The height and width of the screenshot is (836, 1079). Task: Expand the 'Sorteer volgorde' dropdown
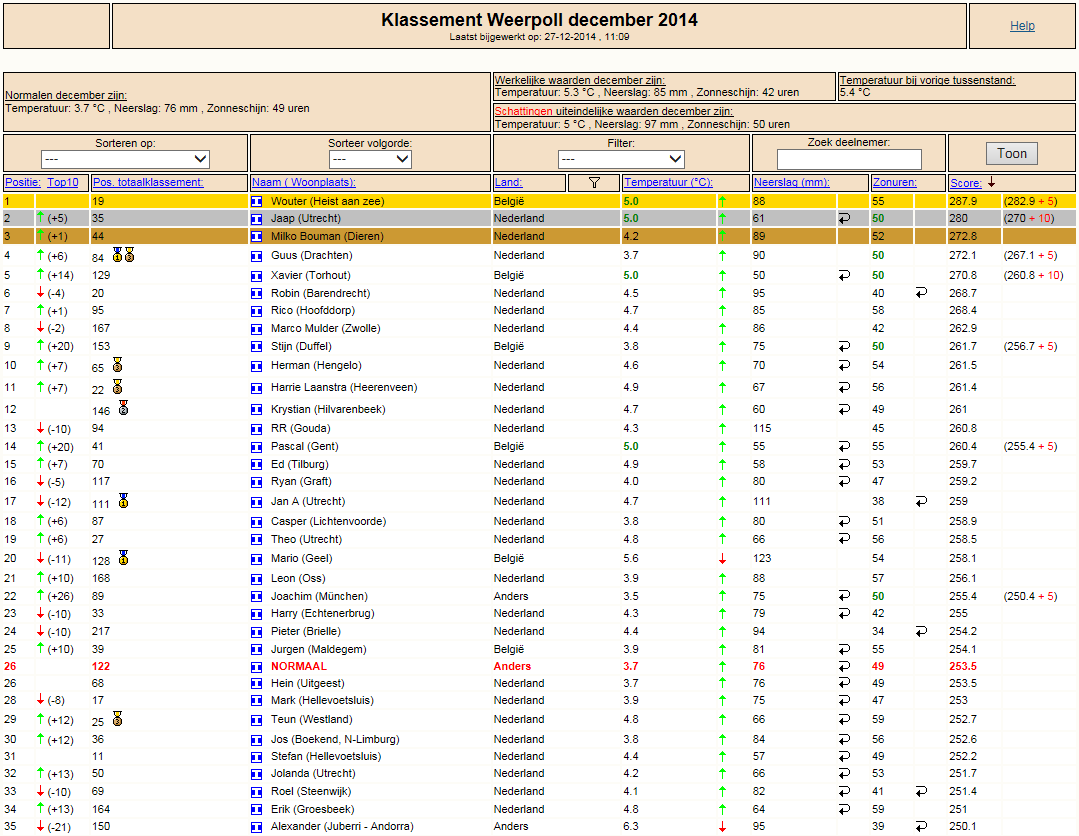[370, 159]
